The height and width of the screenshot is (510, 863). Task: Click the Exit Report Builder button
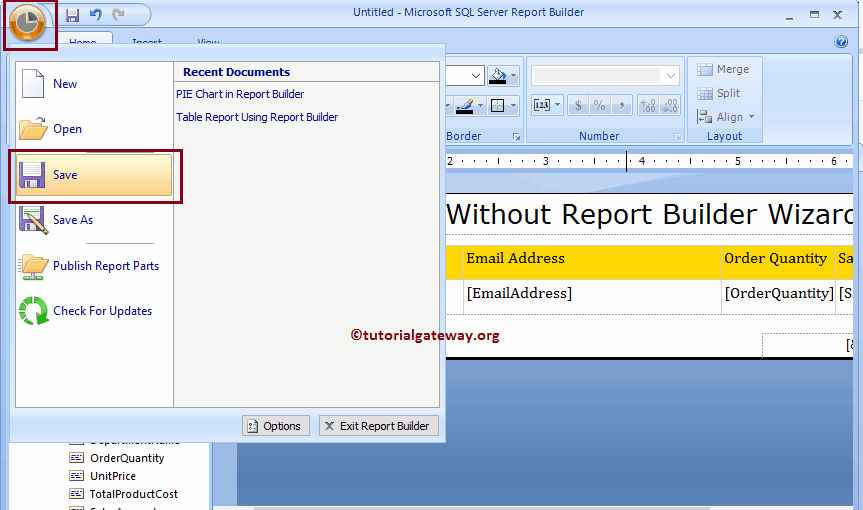[x=379, y=426]
